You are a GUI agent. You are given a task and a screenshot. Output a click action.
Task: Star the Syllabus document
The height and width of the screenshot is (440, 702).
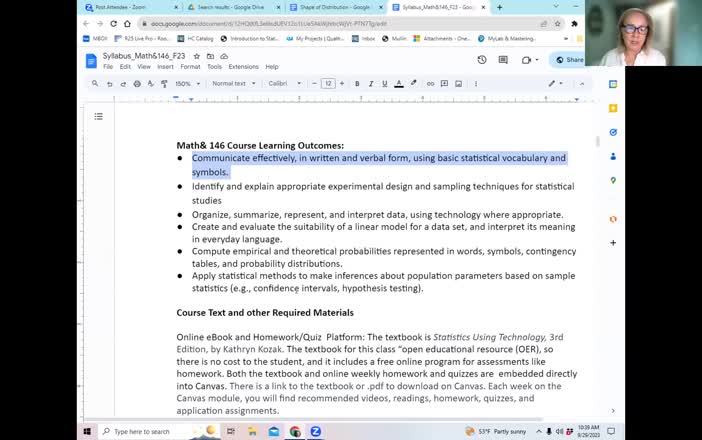tap(197, 56)
